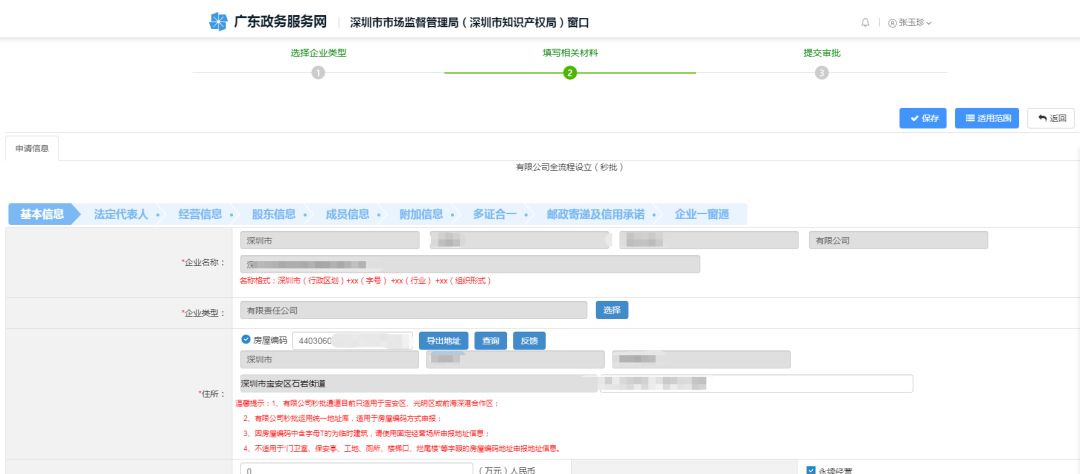Switch to the 股东信息 tab

pos(273,214)
